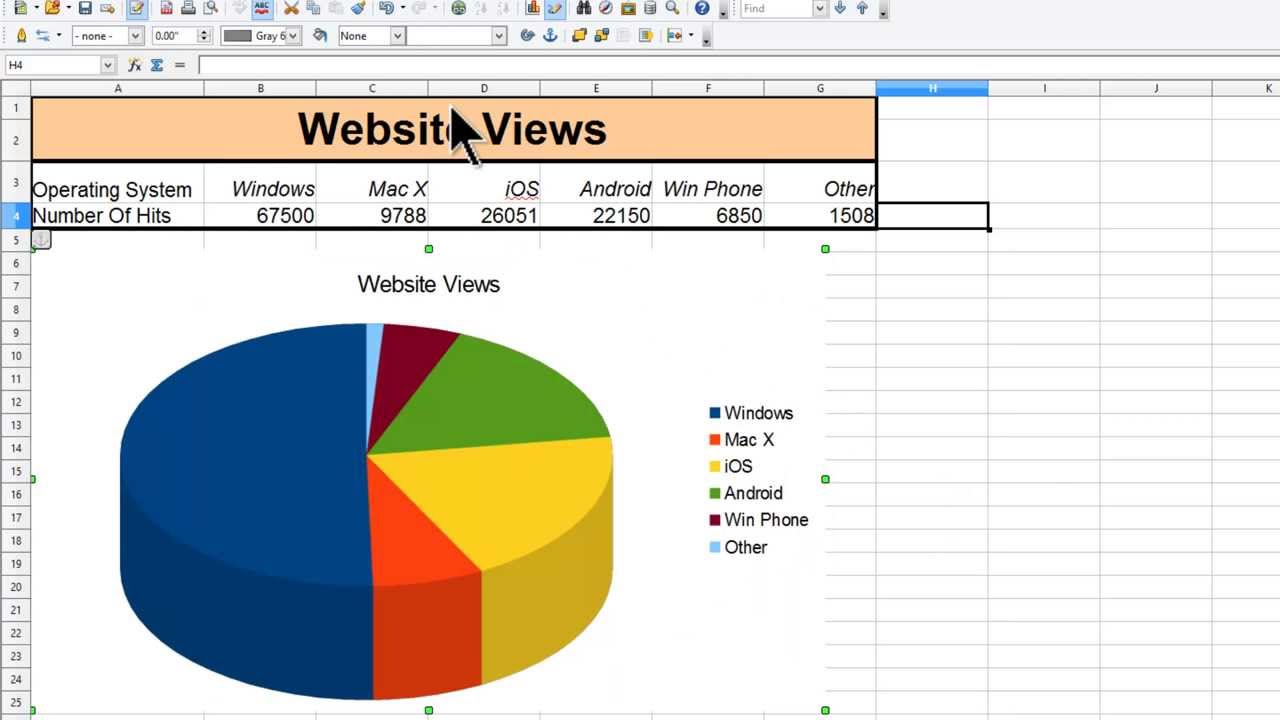This screenshot has height=720, width=1280.
Task: Open Find & Replace binoculars icon
Action: [x=583, y=8]
